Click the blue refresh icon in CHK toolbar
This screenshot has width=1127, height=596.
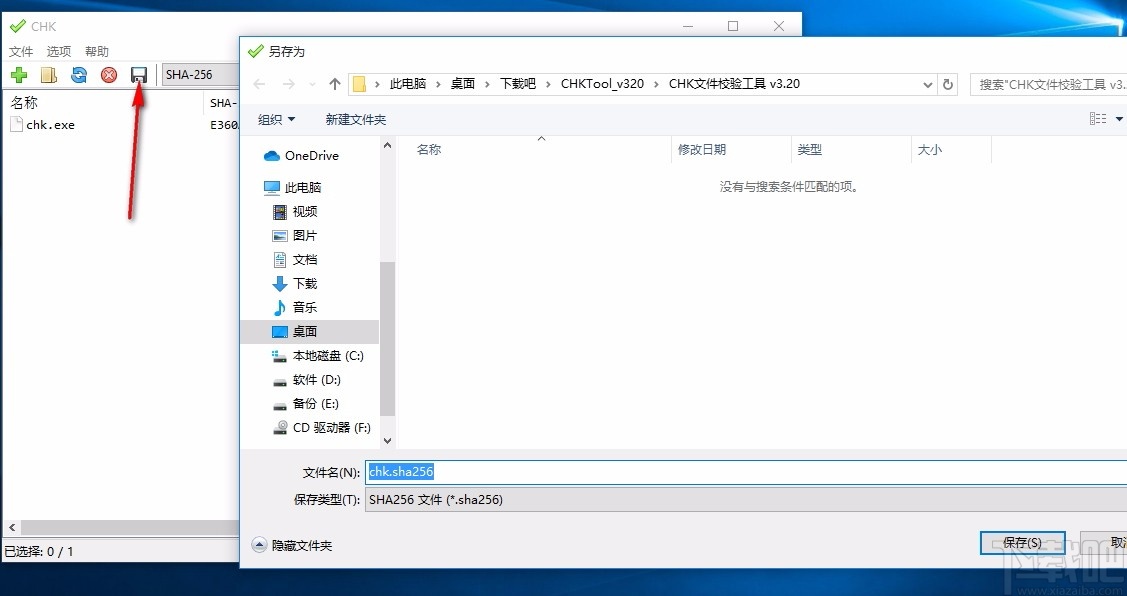[78, 74]
